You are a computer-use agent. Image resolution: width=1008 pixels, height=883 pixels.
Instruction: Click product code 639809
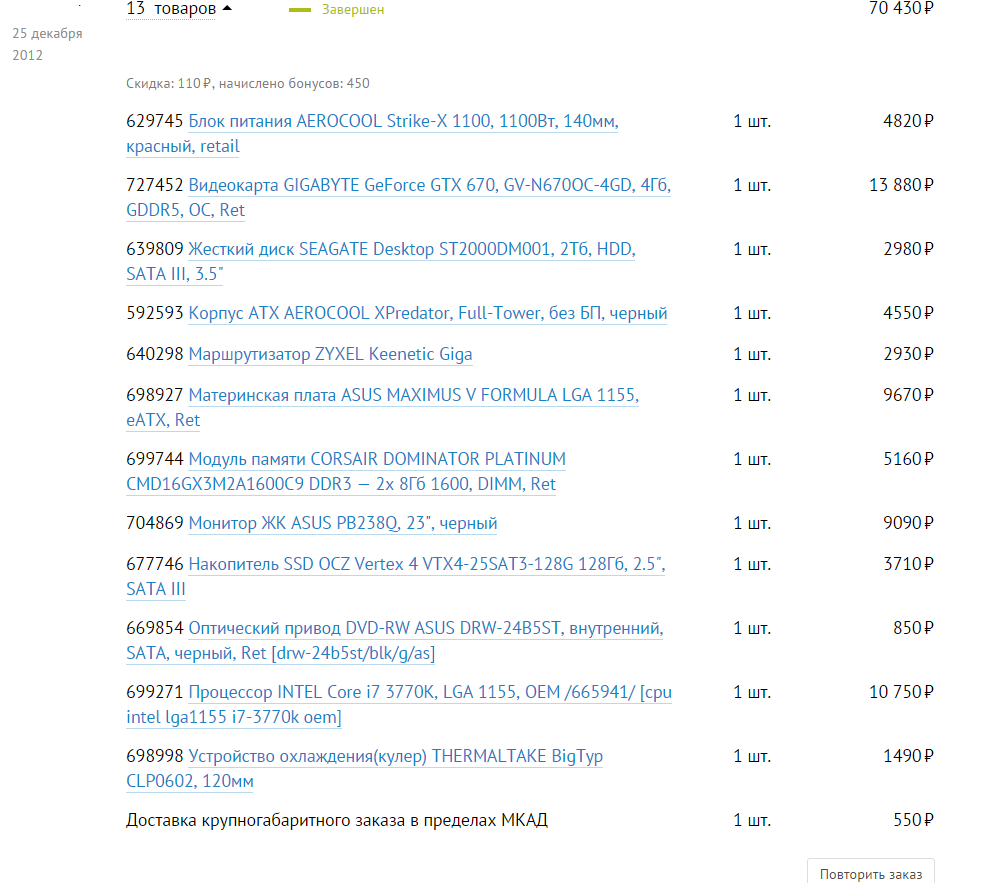click(x=155, y=249)
